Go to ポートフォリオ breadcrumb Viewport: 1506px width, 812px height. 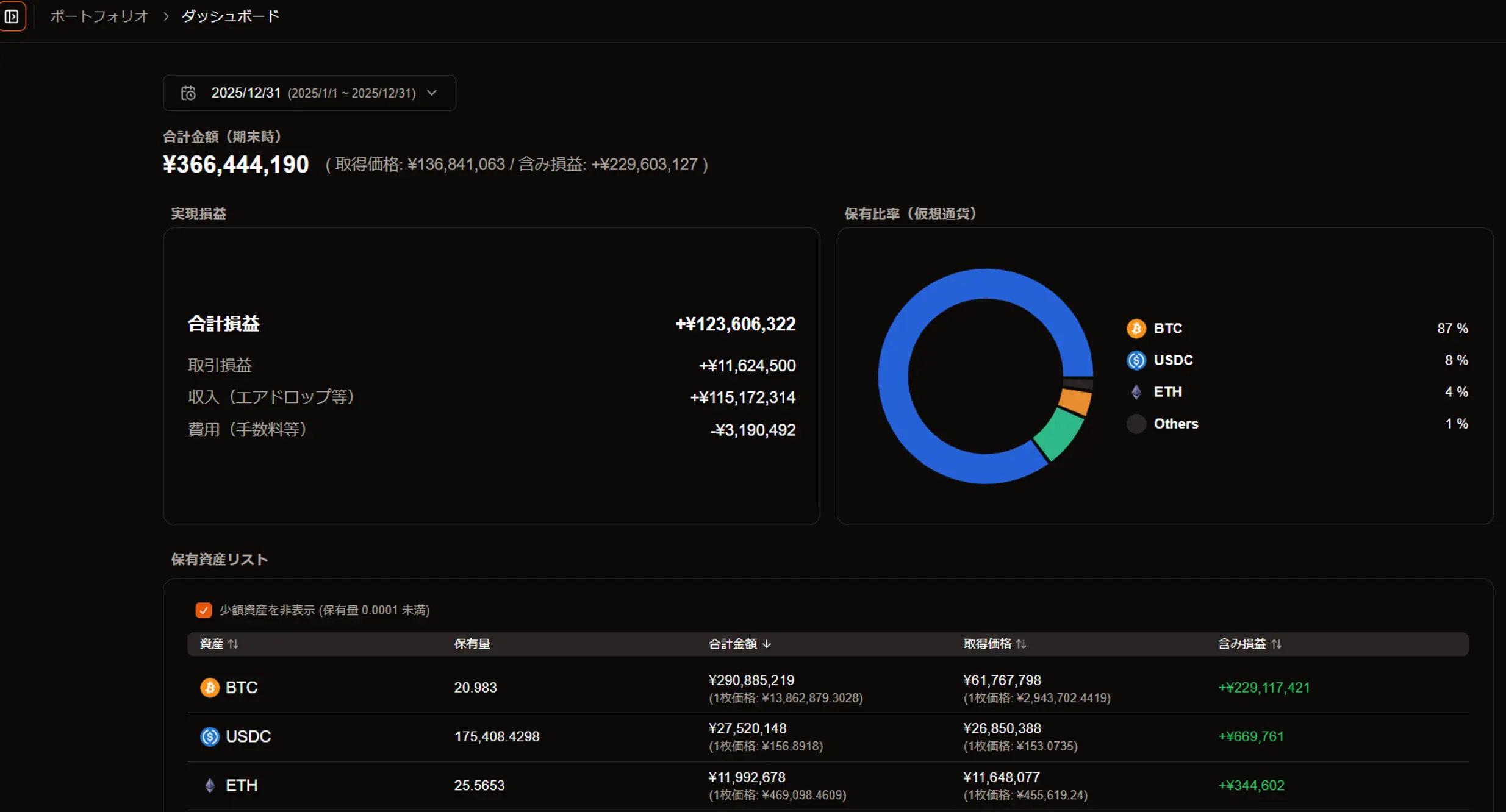(99, 16)
